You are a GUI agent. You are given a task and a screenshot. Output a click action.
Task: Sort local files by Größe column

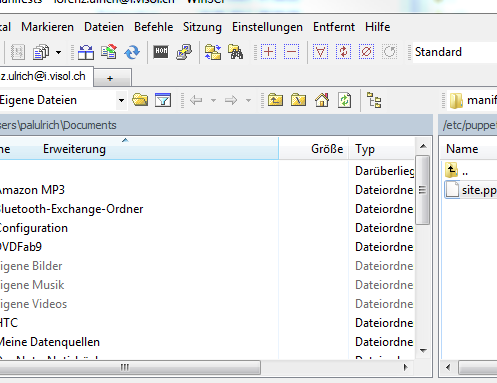coord(313,149)
